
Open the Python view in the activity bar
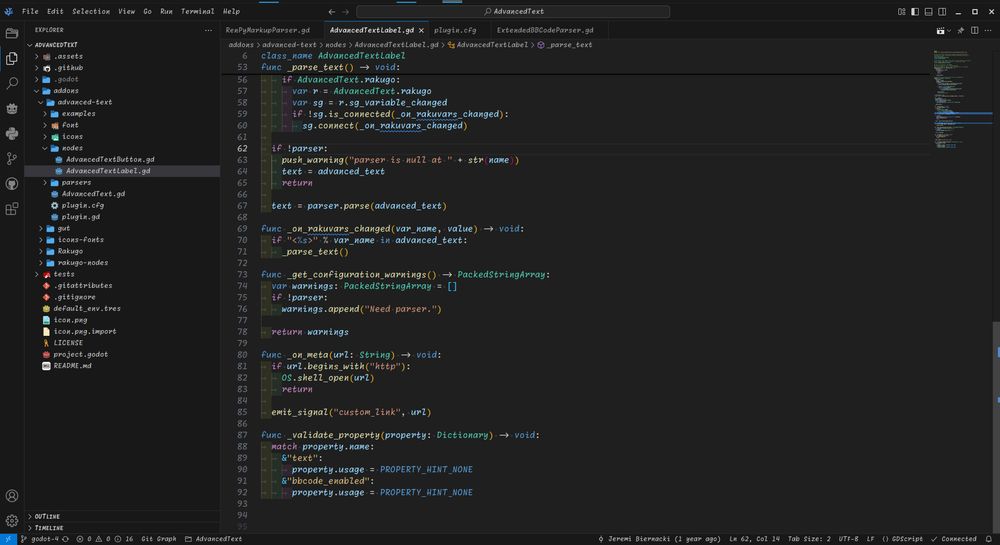click(x=11, y=133)
